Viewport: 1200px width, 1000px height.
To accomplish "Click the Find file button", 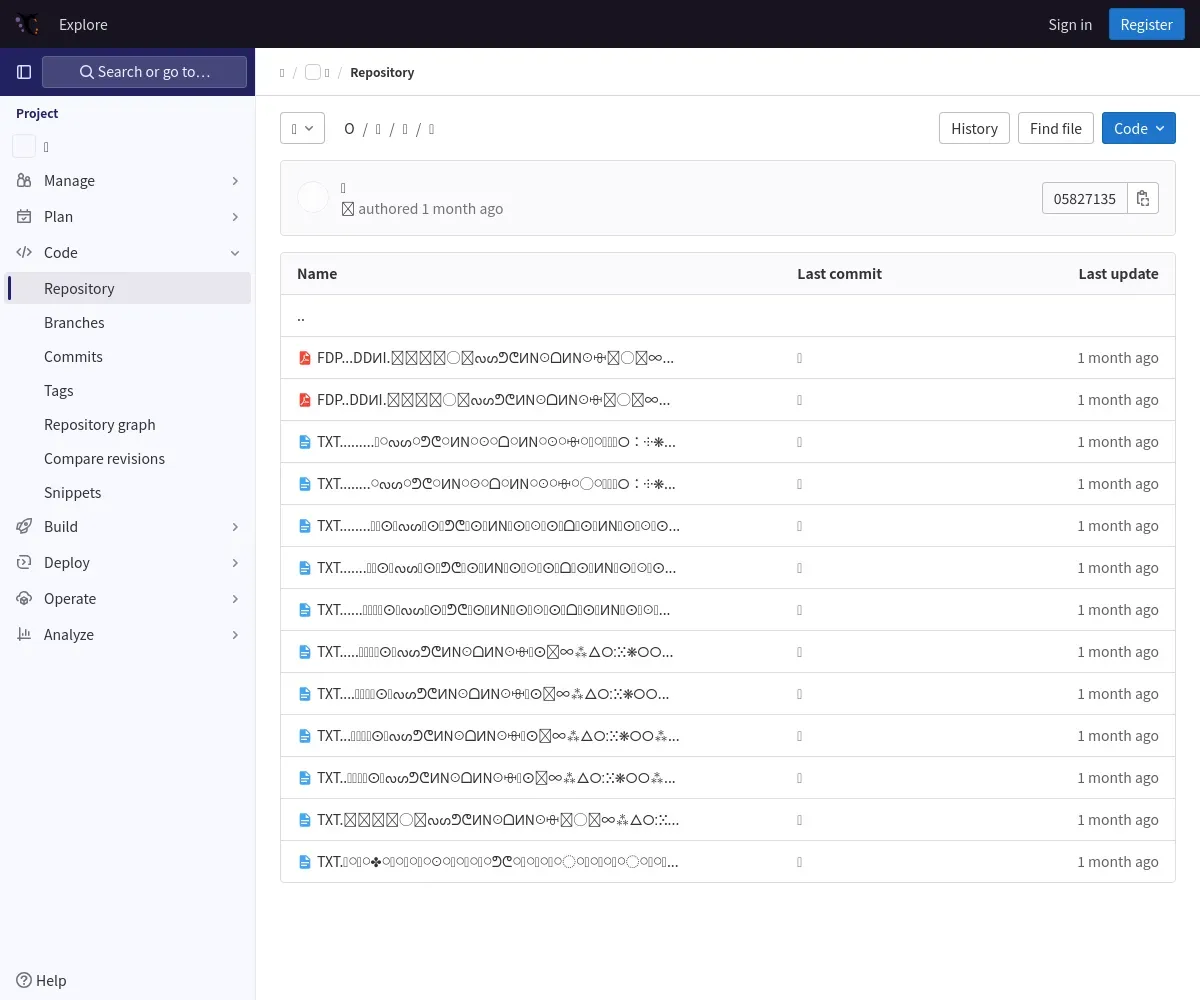I will [1055, 128].
